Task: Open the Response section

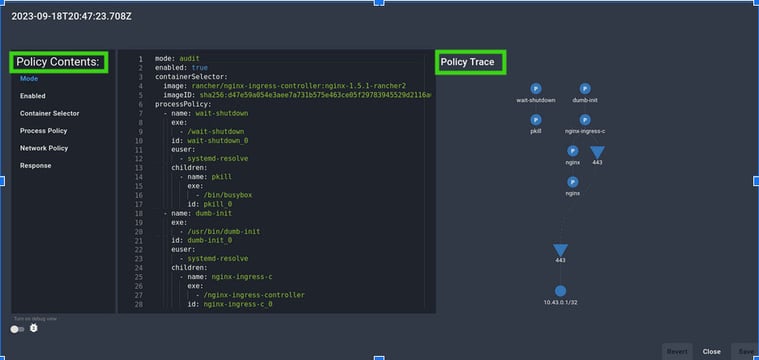Action: [35, 165]
